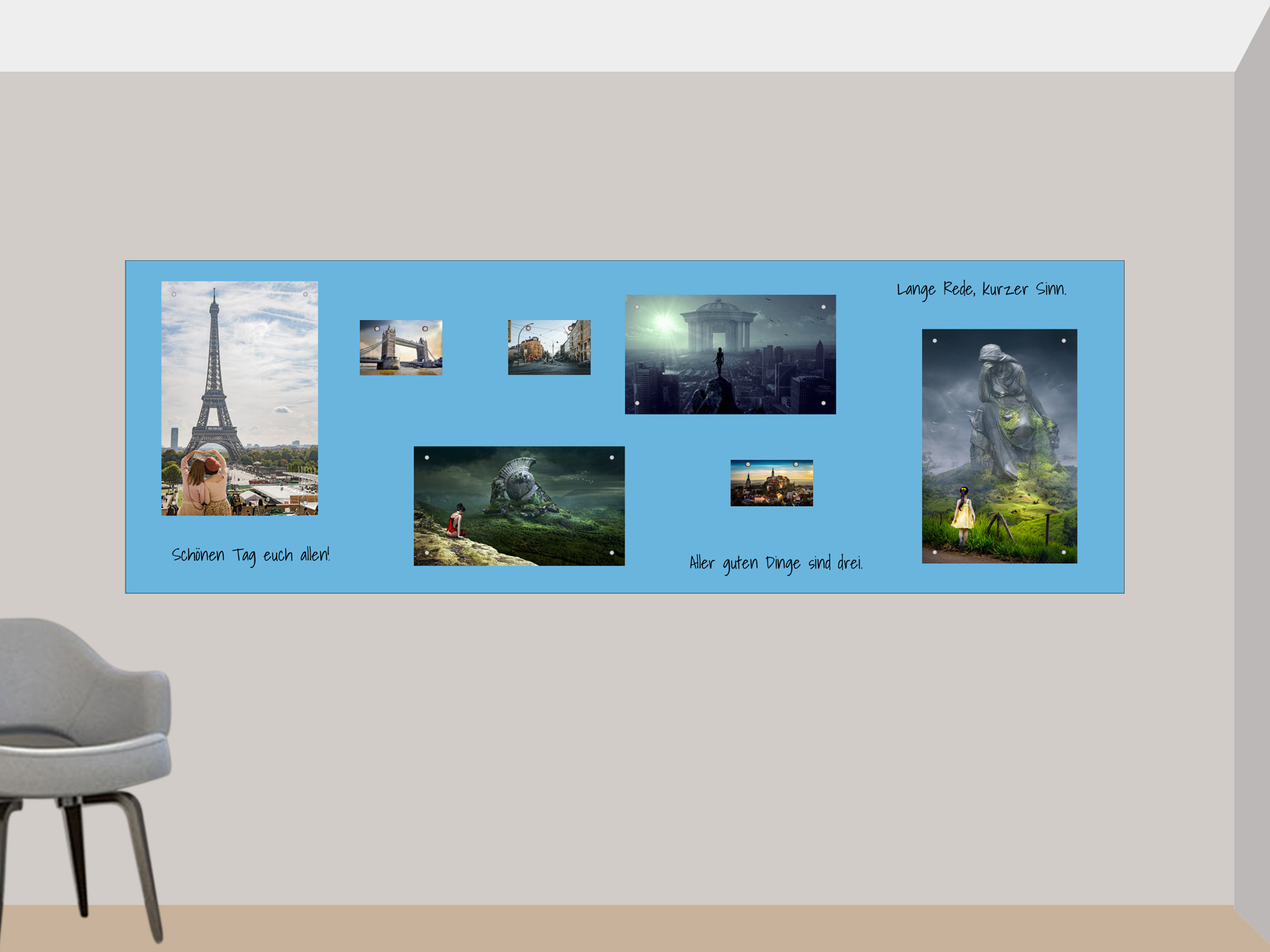Click the top-left pin on statue image
The image size is (1270, 952).
(935, 341)
